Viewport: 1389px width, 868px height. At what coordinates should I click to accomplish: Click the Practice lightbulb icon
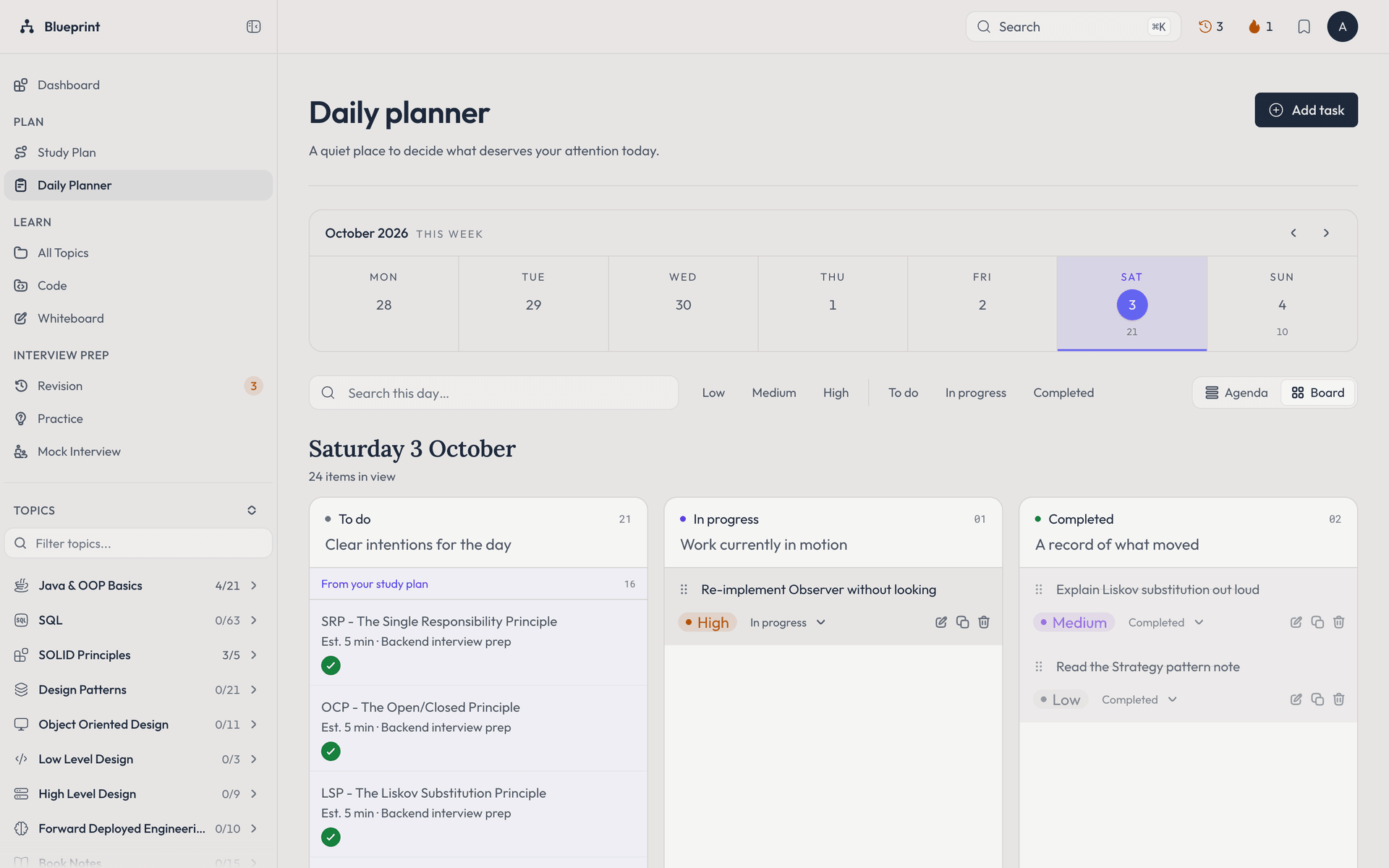21,419
